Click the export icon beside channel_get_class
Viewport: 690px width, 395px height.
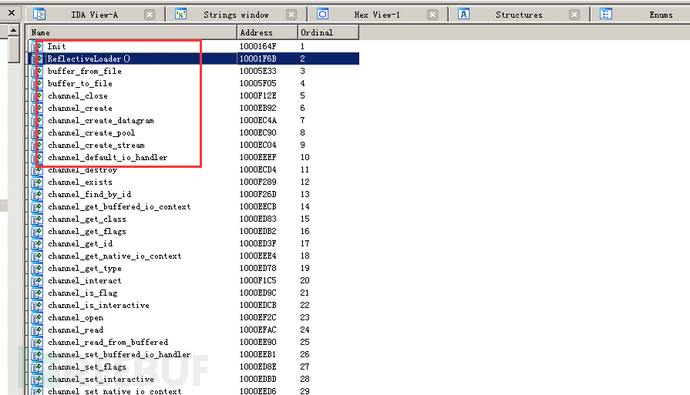pos(37,219)
